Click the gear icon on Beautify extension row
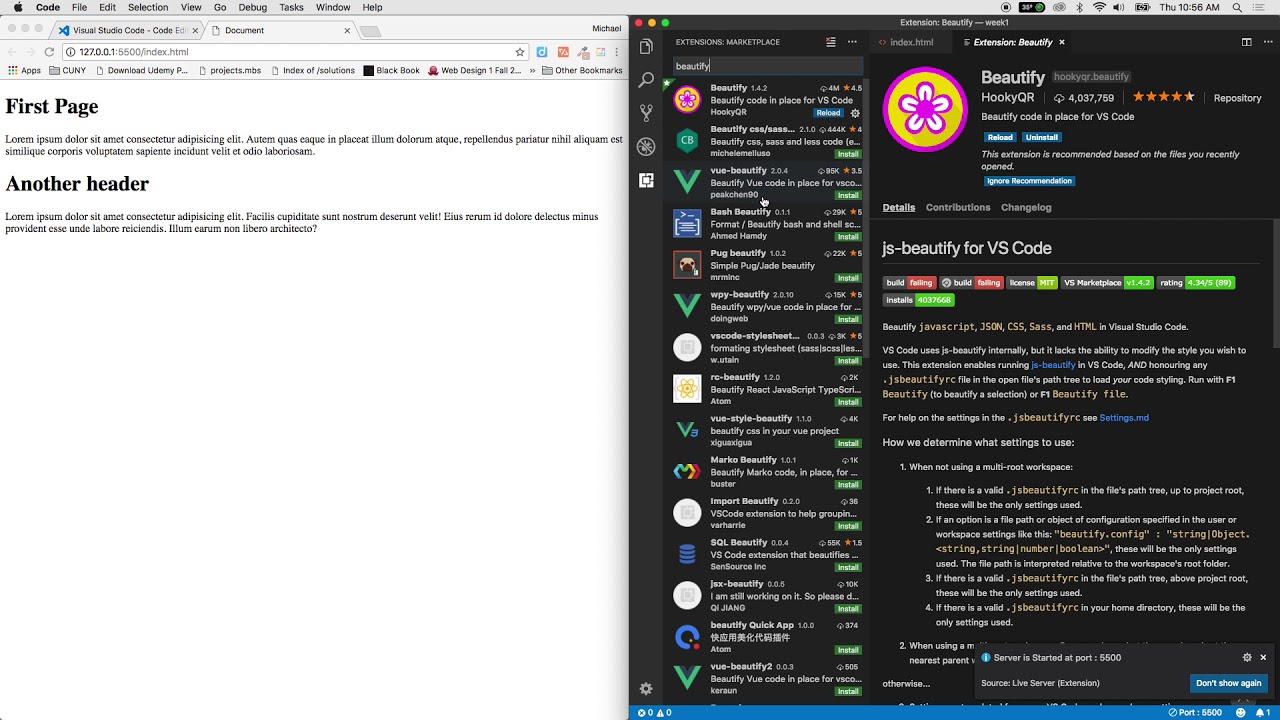1280x720 pixels. [855, 113]
